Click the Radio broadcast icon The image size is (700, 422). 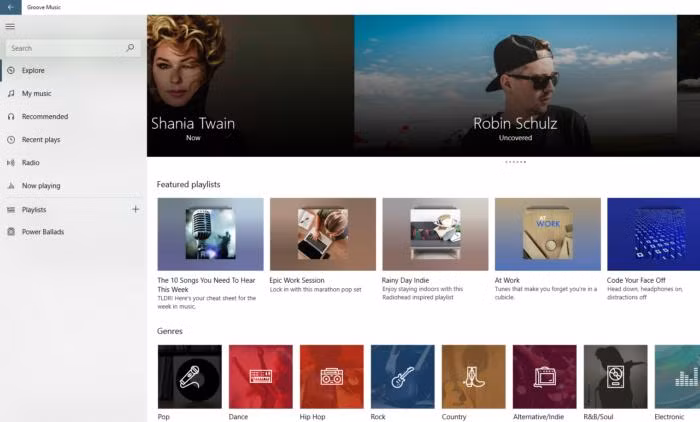pyautogui.click(x=11, y=163)
